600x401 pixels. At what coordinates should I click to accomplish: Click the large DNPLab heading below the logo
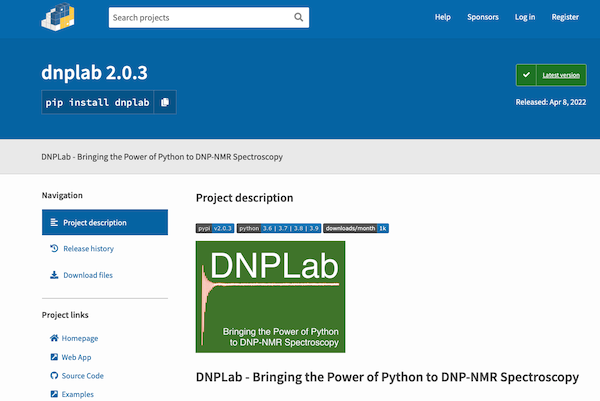(387, 377)
